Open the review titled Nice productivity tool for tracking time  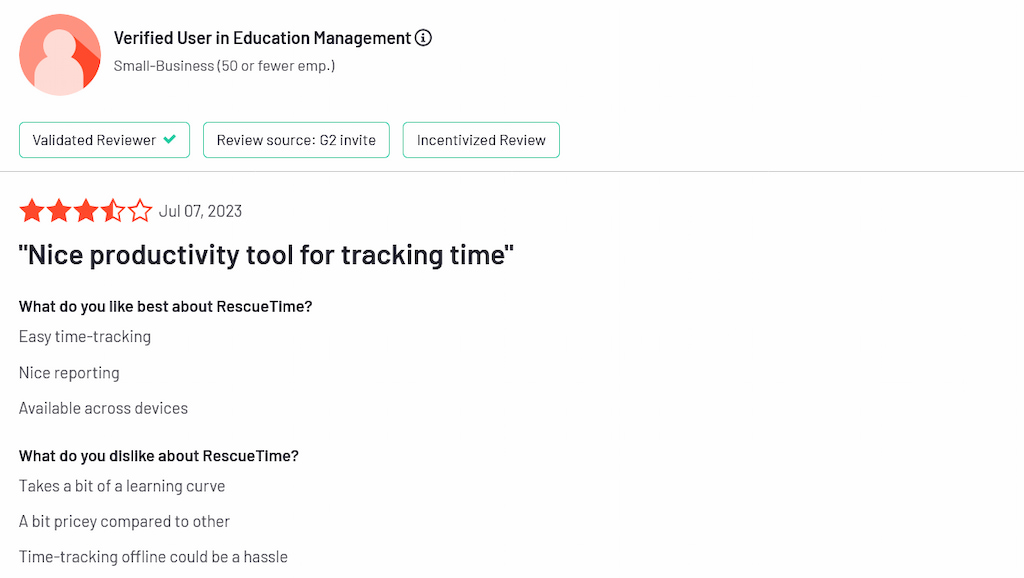(x=265, y=254)
